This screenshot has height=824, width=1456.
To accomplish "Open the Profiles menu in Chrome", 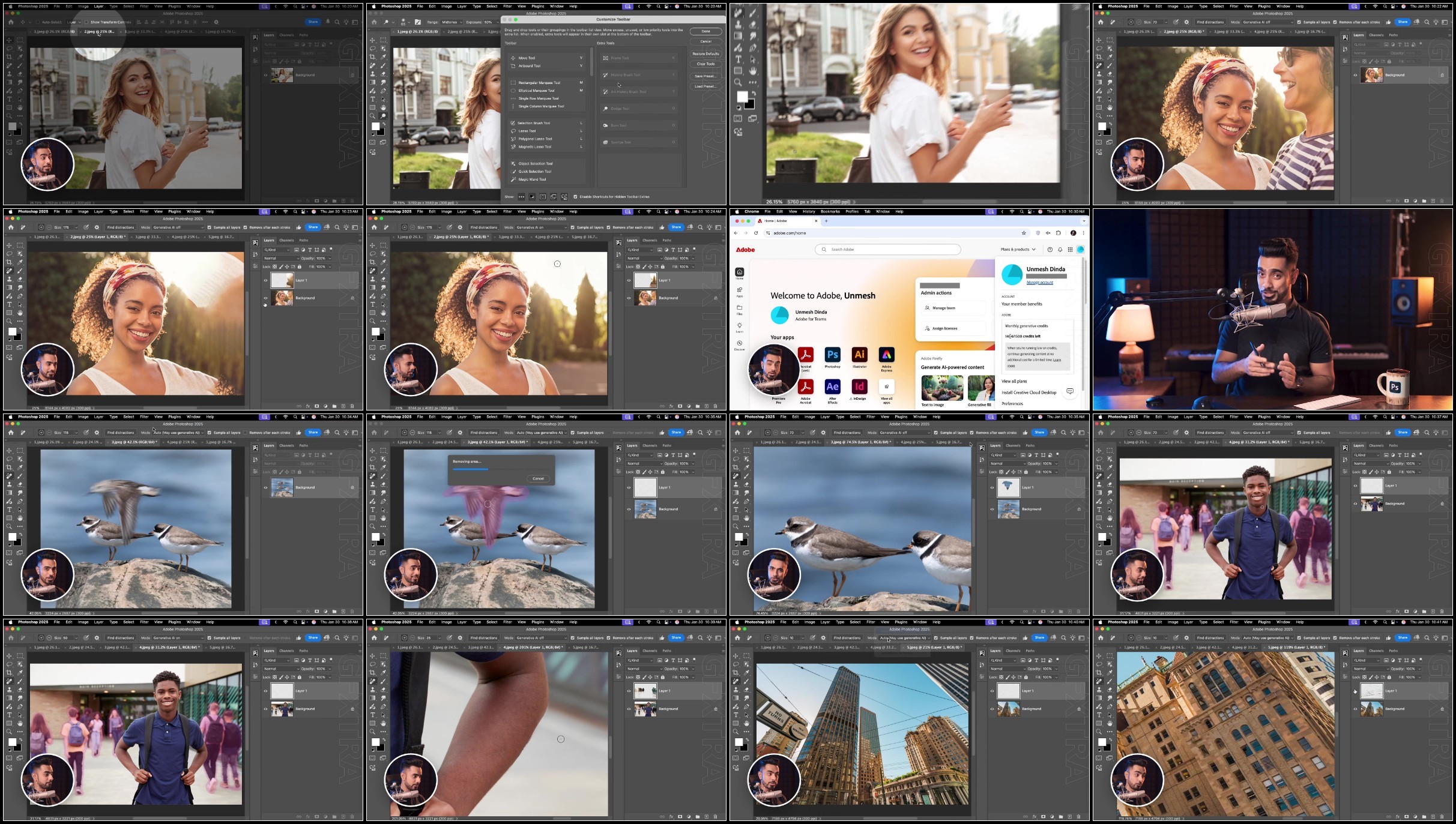I will pos(852,211).
